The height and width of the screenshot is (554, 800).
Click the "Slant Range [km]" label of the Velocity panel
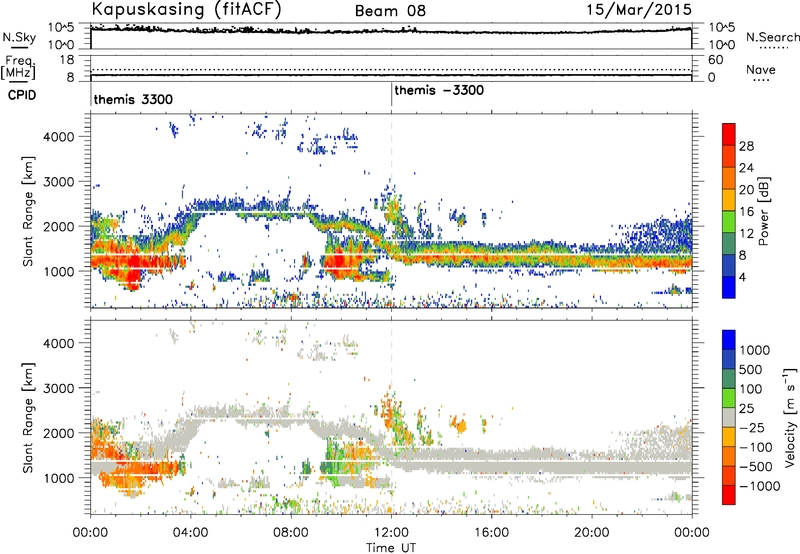(28, 417)
